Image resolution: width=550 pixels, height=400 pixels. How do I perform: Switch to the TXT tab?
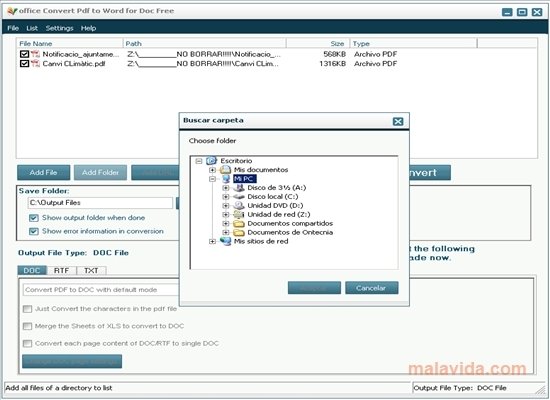click(x=91, y=271)
